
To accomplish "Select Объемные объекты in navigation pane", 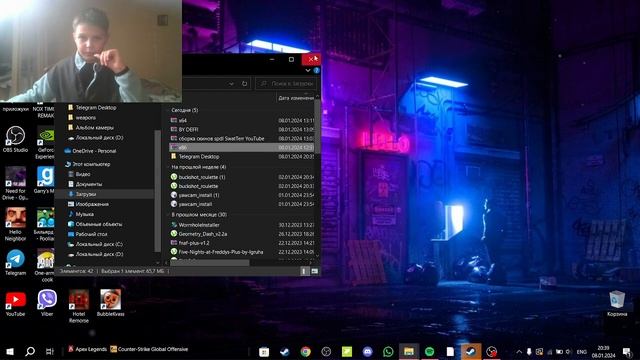I will point(98,224).
